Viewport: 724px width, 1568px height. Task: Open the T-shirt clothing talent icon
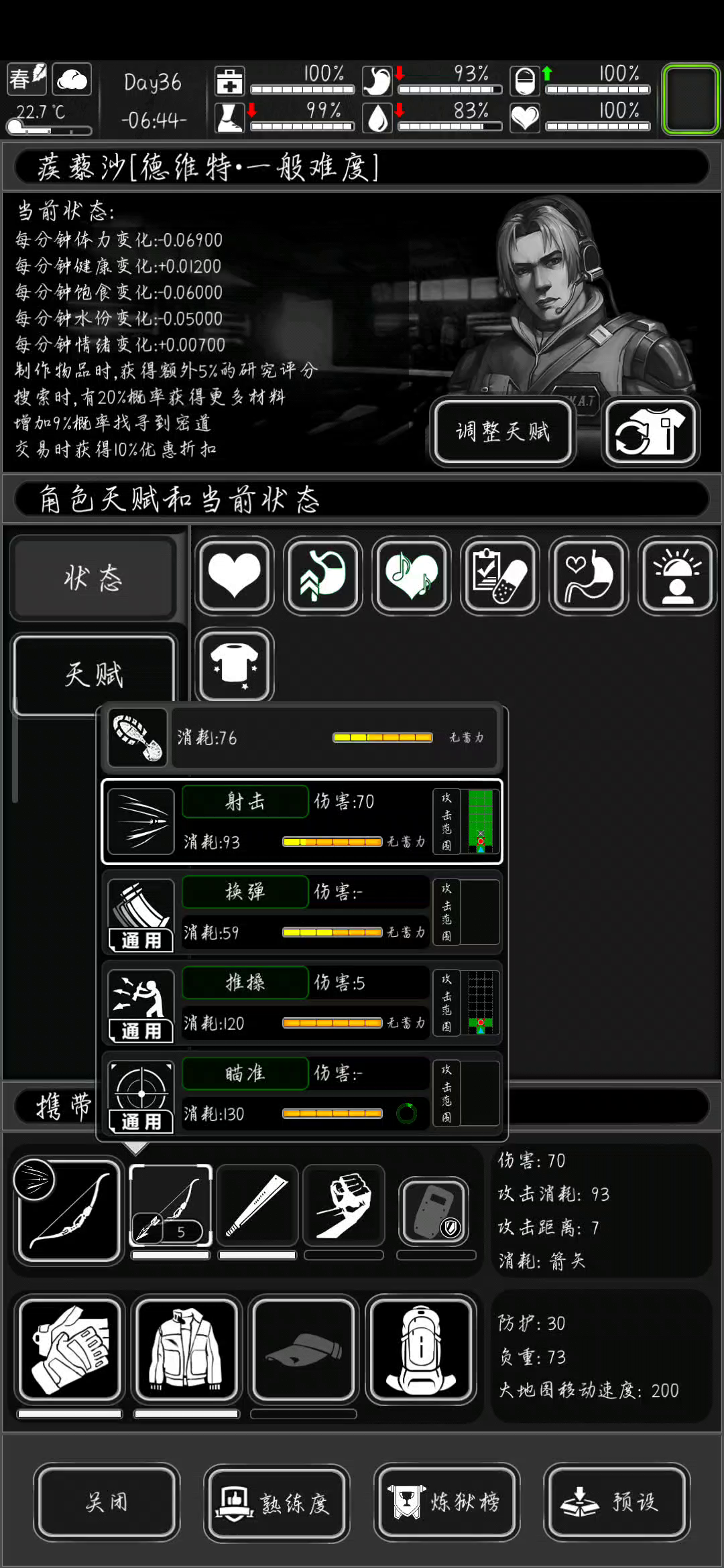pyautogui.click(x=234, y=665)
